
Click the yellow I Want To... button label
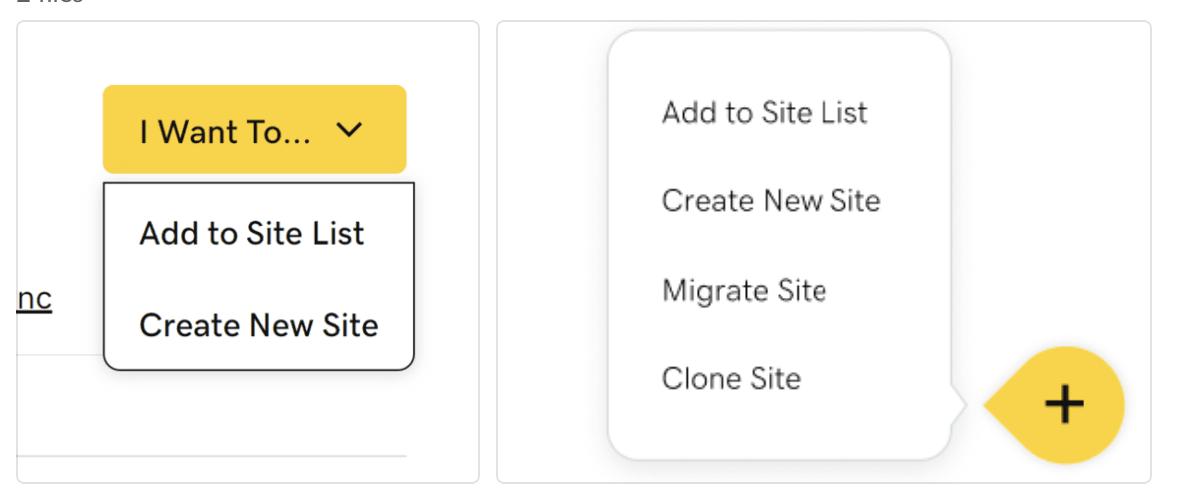click(225, 131)
